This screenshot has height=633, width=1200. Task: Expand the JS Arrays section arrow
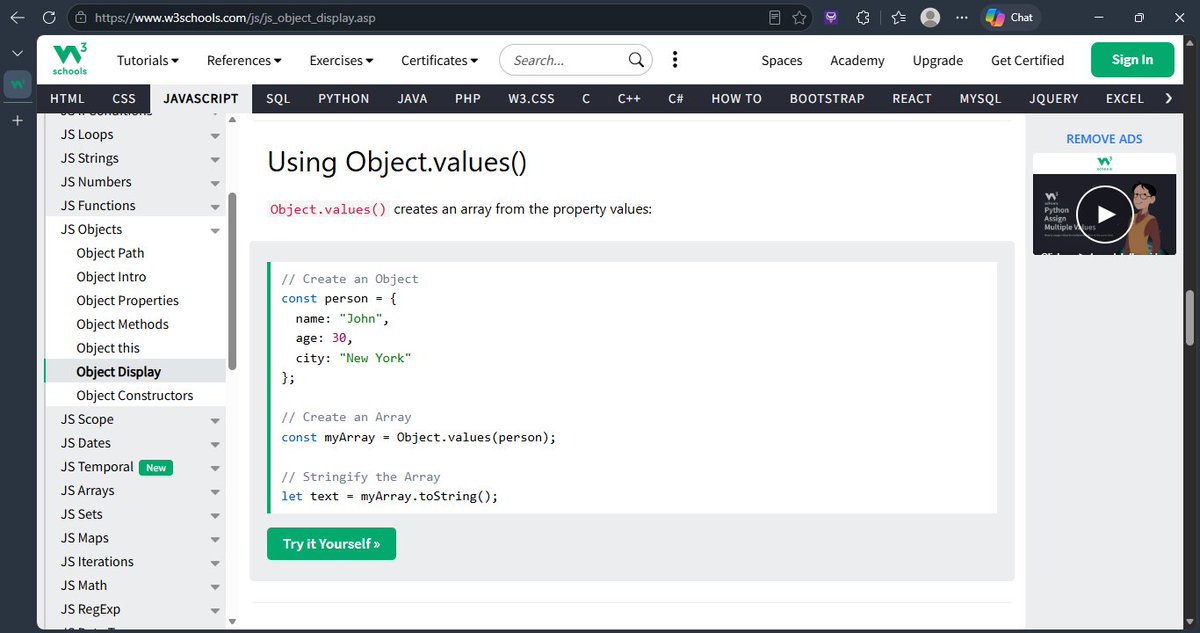click(x=215, y=491)
